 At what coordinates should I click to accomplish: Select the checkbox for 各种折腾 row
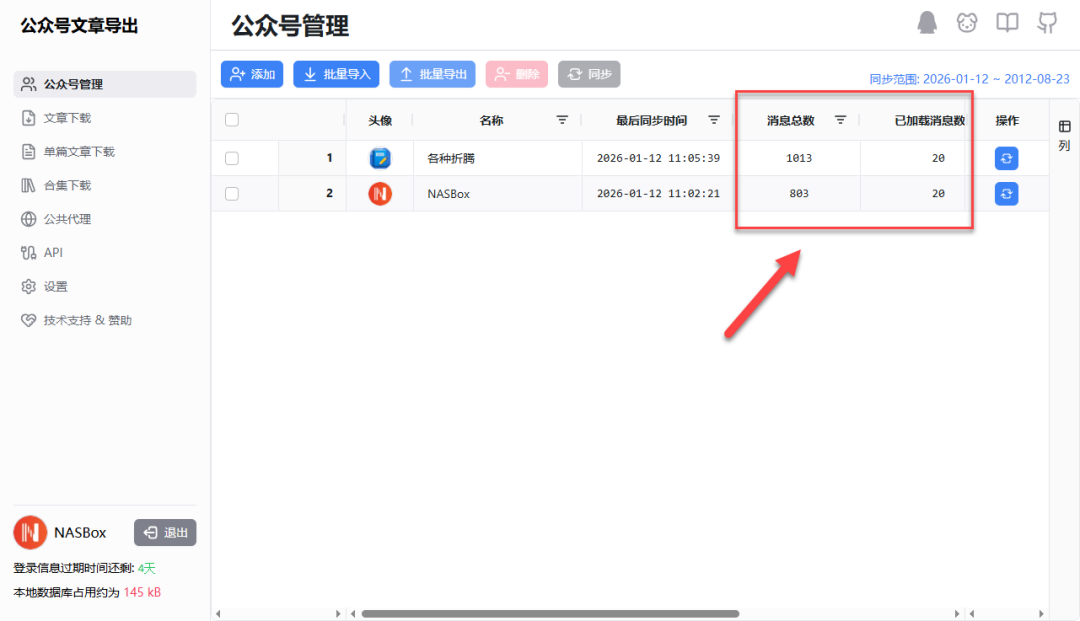pos(231,157)
